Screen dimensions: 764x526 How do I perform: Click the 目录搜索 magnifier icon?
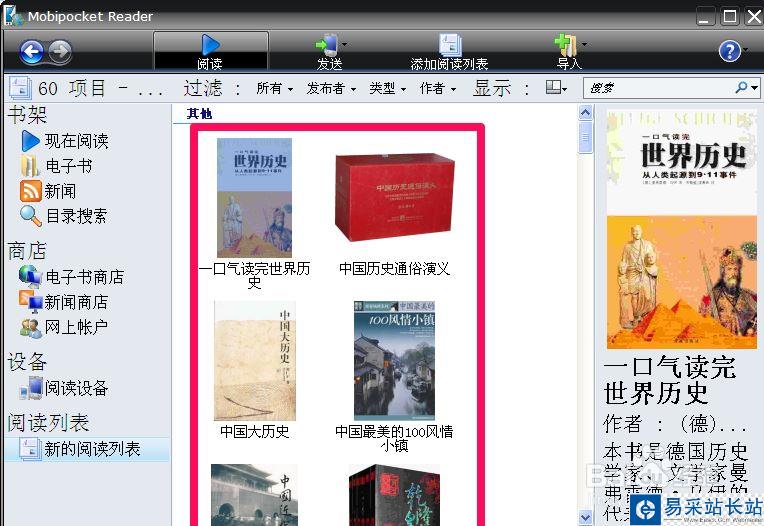click(30, 216)
